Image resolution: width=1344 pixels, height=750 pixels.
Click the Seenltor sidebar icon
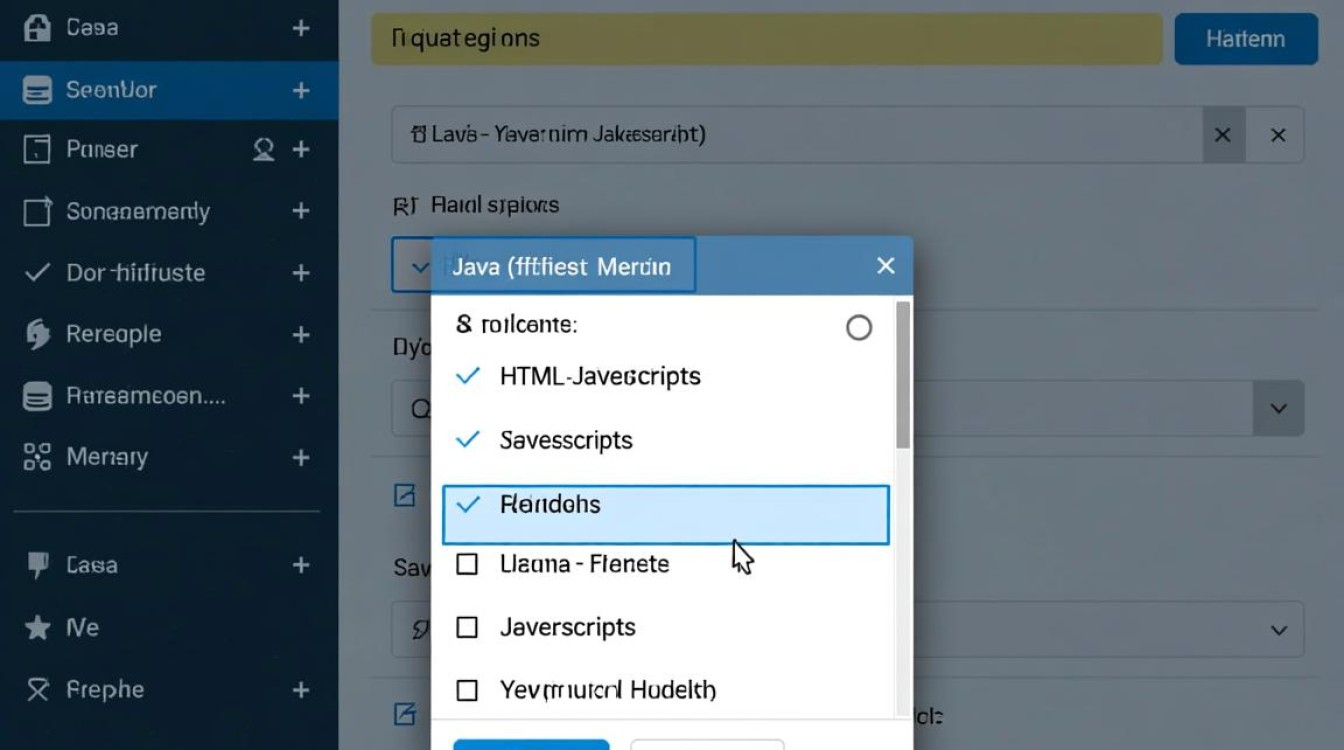[37, 91]
